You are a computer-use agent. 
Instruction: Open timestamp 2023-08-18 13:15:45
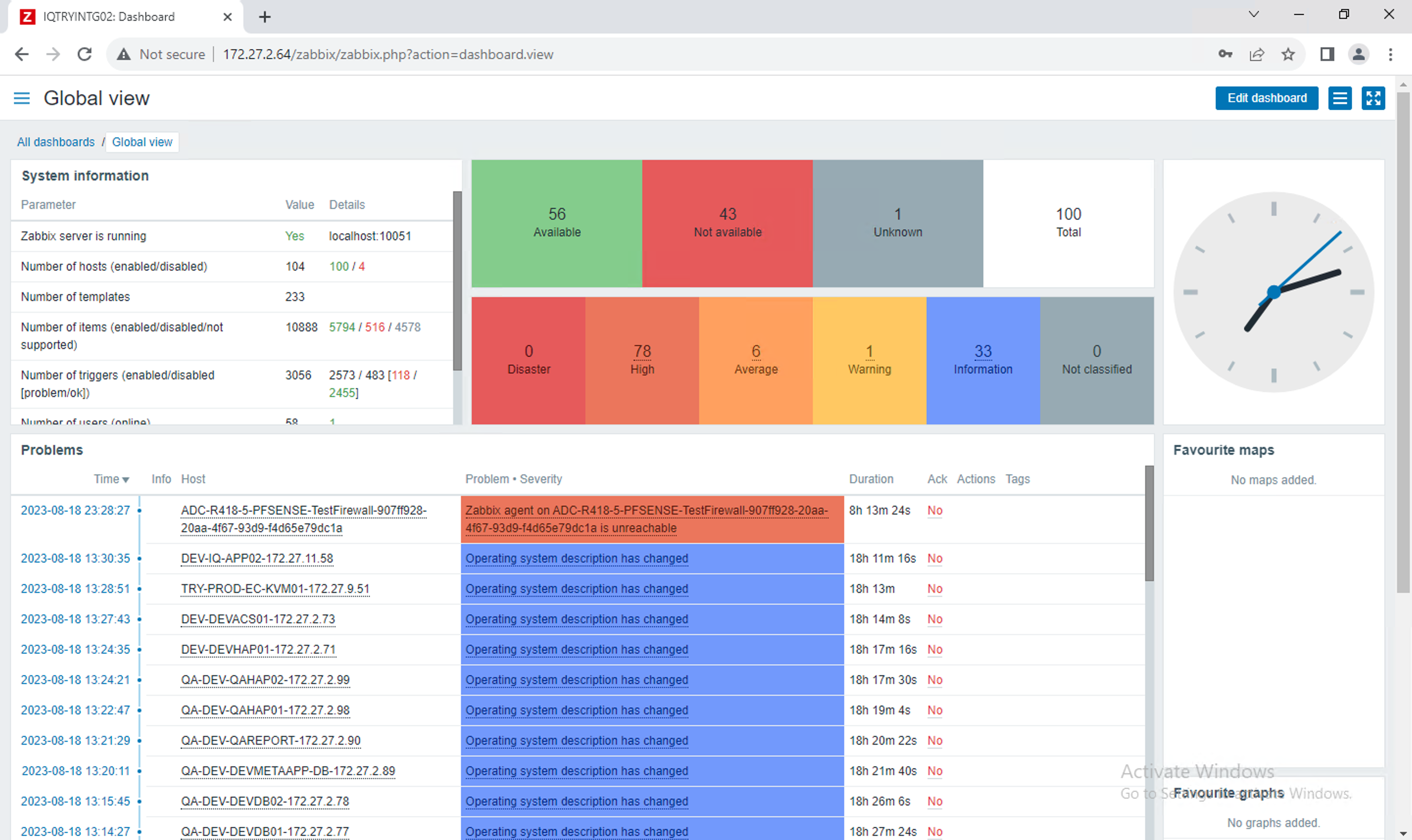[76, 801]
